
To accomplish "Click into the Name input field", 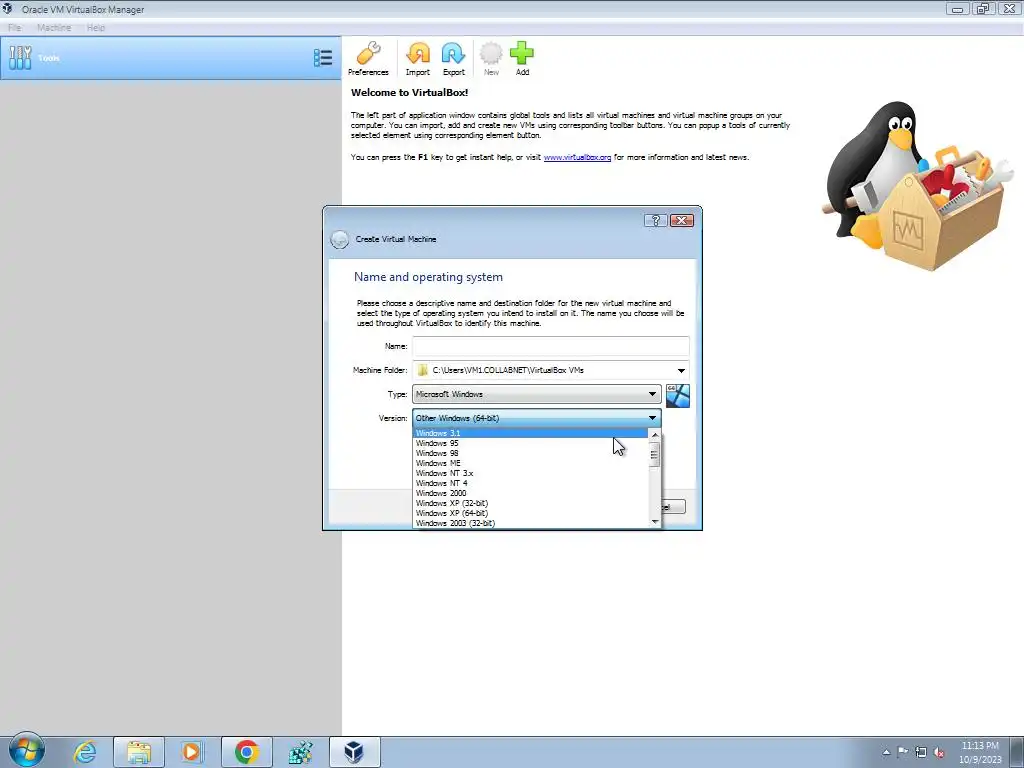I will [551, 346].
